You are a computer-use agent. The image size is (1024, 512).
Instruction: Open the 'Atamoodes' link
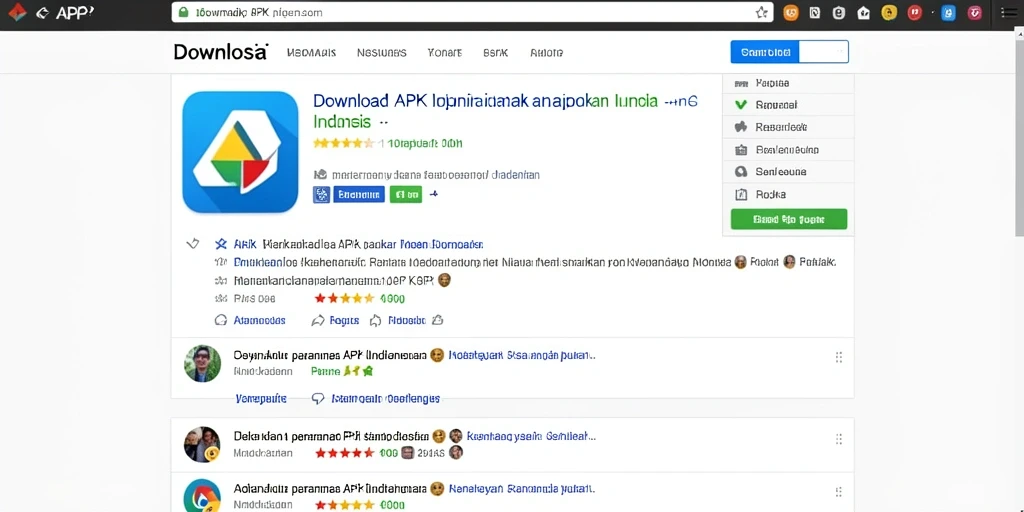point(259,321)
